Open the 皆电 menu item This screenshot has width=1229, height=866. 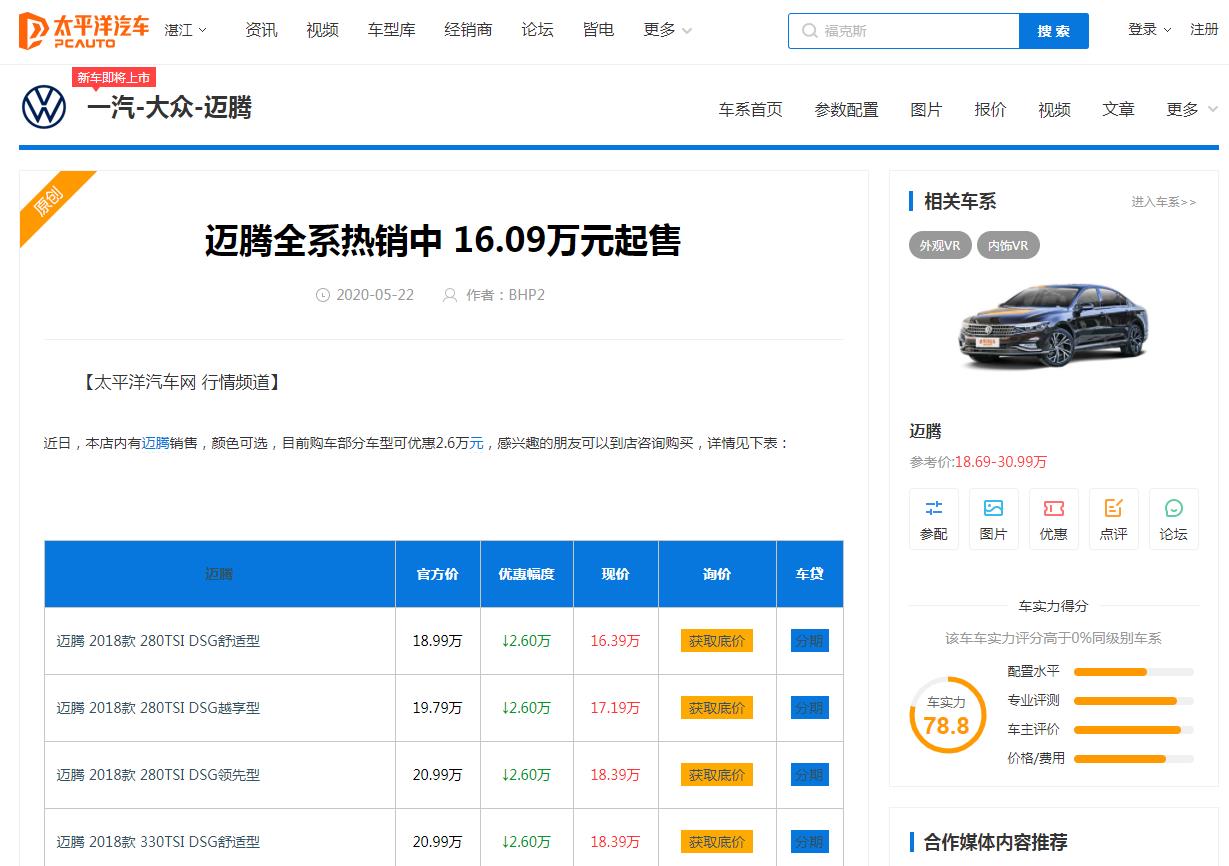(x=598, y=30)
